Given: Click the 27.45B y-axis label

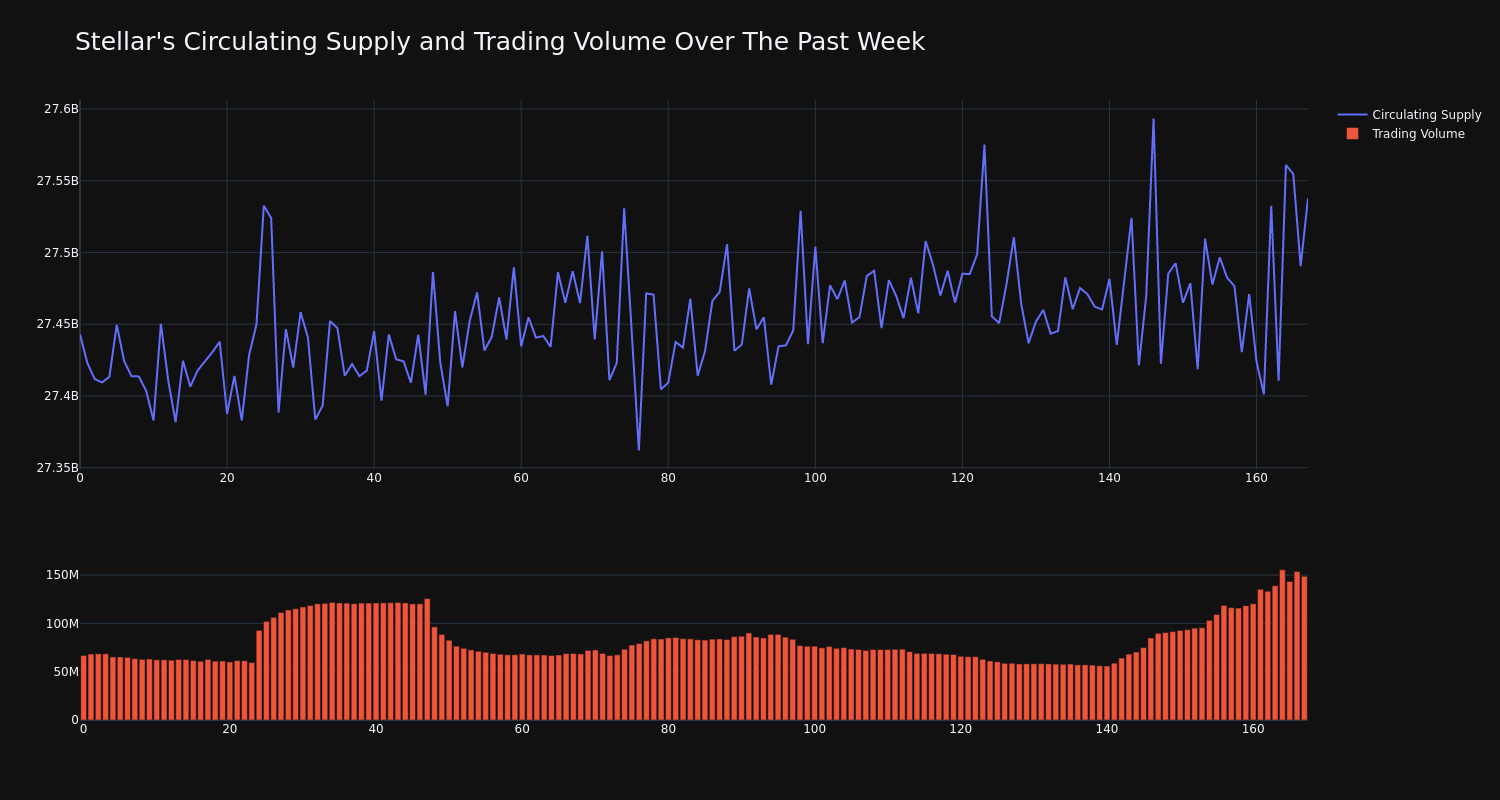Looking at the screenshot, I should click(57, 324).
